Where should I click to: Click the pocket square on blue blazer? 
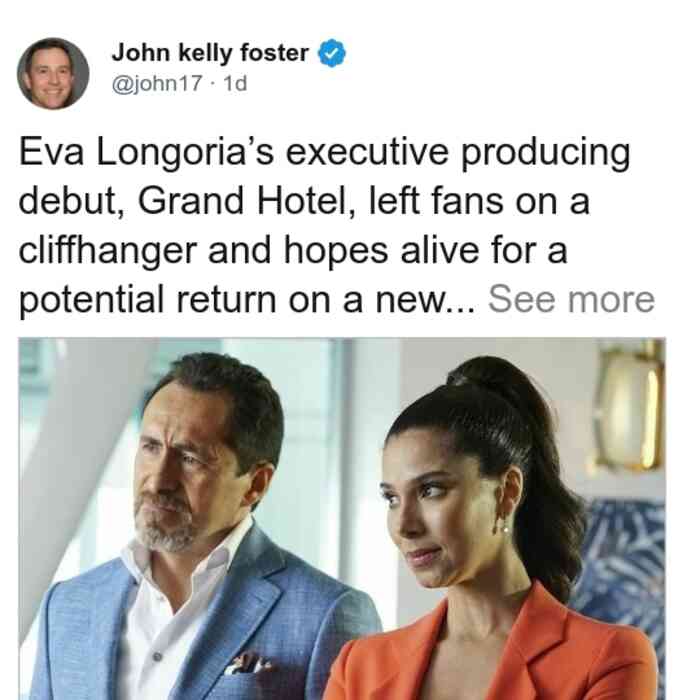[248, 663]
